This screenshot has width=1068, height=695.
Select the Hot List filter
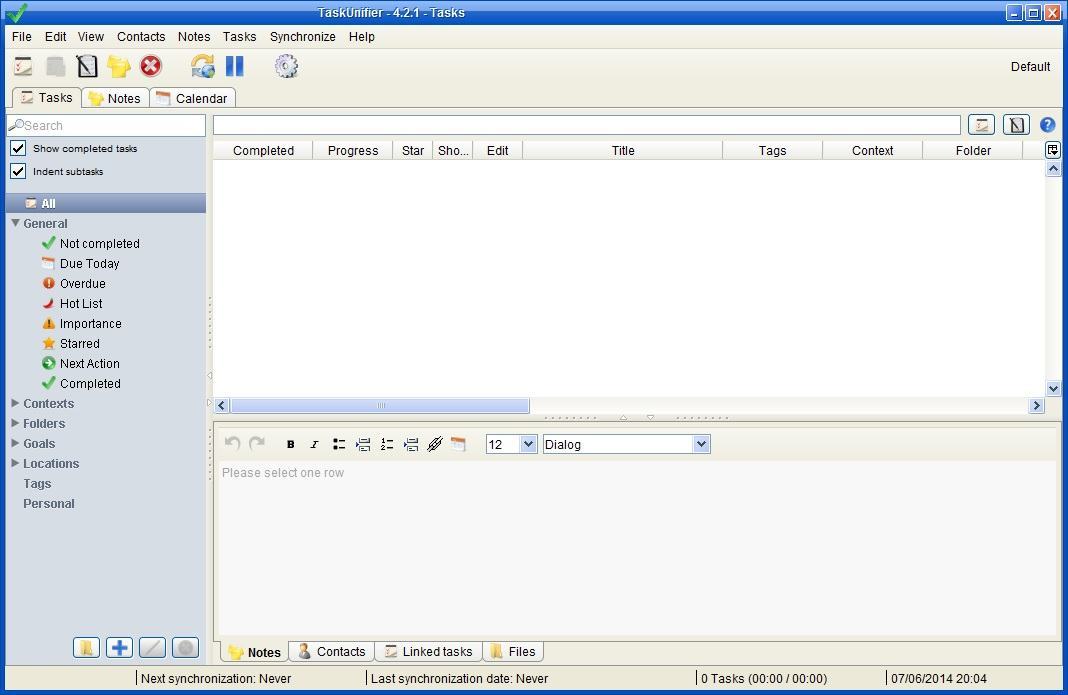(81, 303)
